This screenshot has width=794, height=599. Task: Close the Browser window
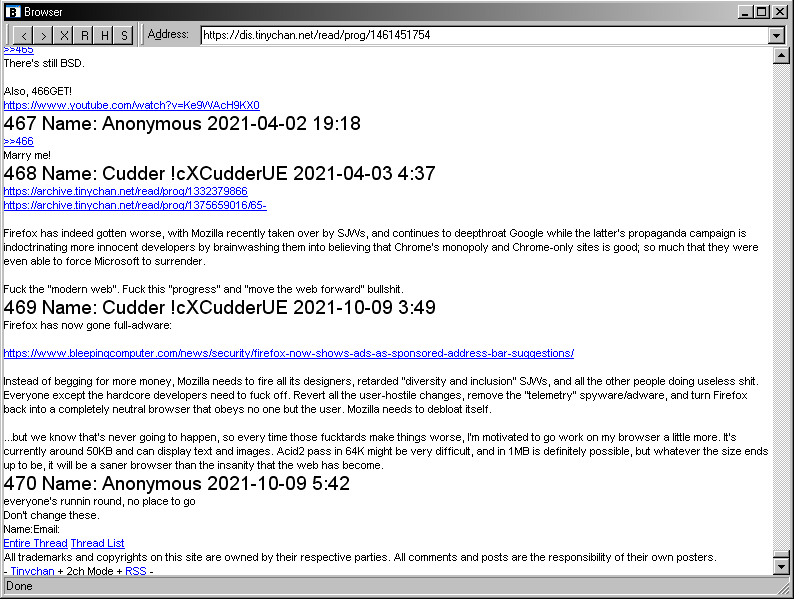click(x=780, y=12)
